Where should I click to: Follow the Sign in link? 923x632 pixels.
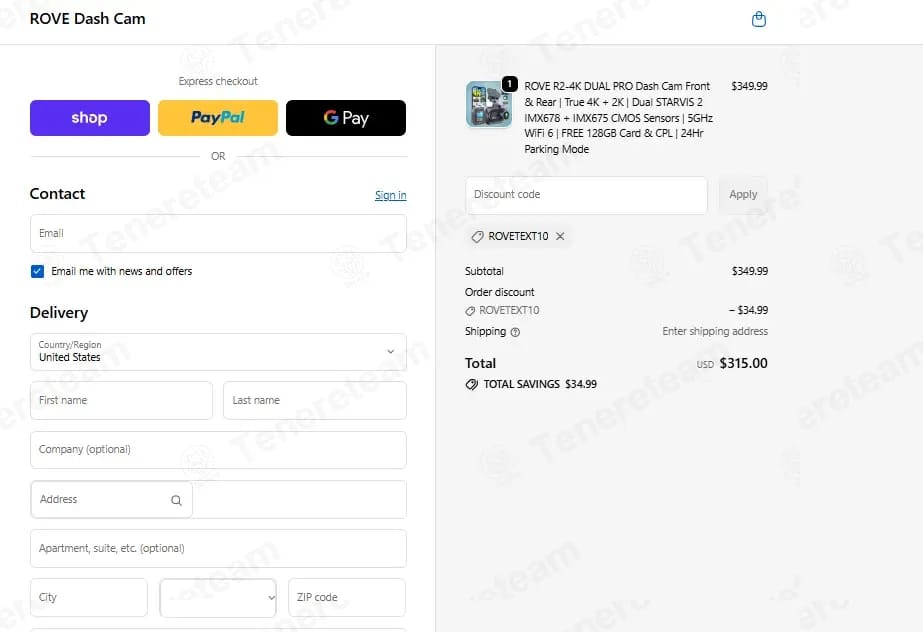pyautogui.click(x=390, y=195)
